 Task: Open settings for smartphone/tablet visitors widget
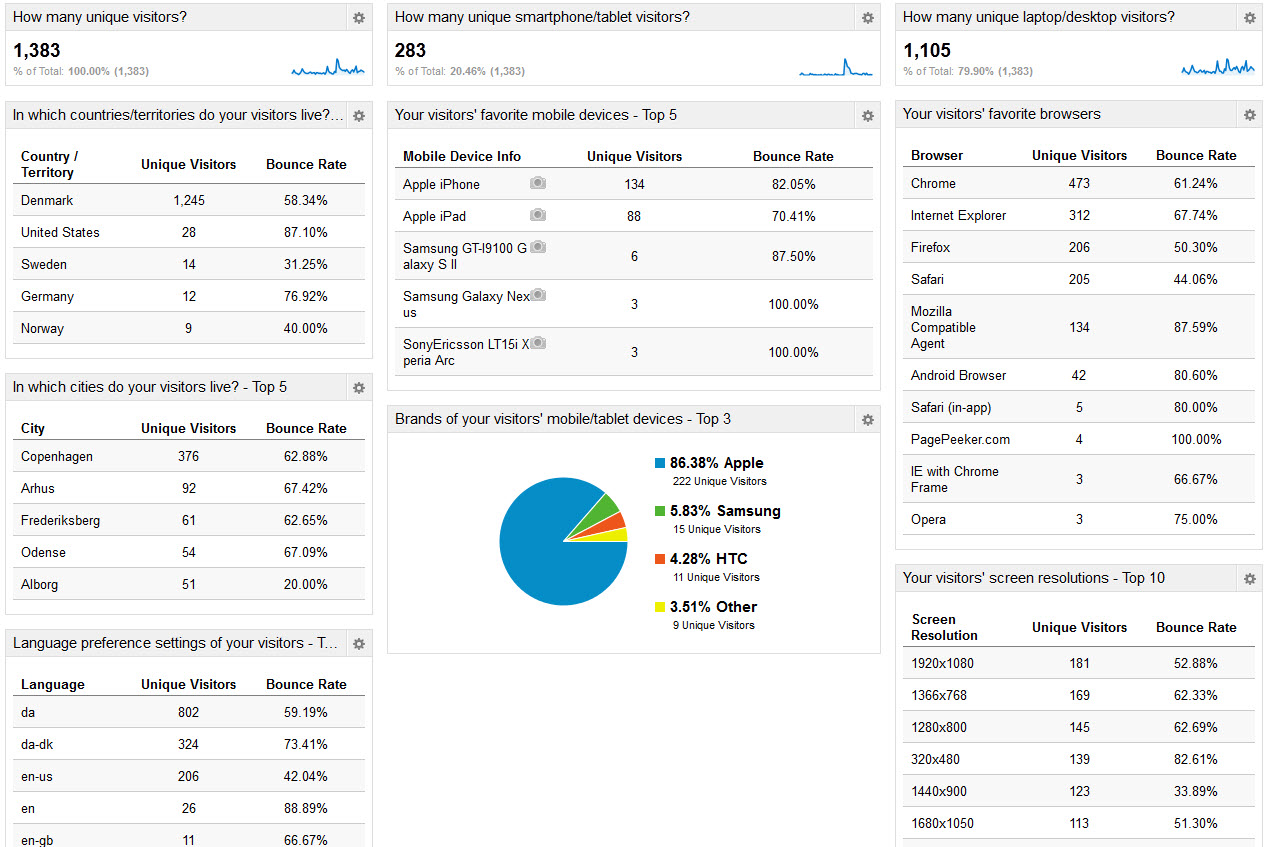coord(867,17)
